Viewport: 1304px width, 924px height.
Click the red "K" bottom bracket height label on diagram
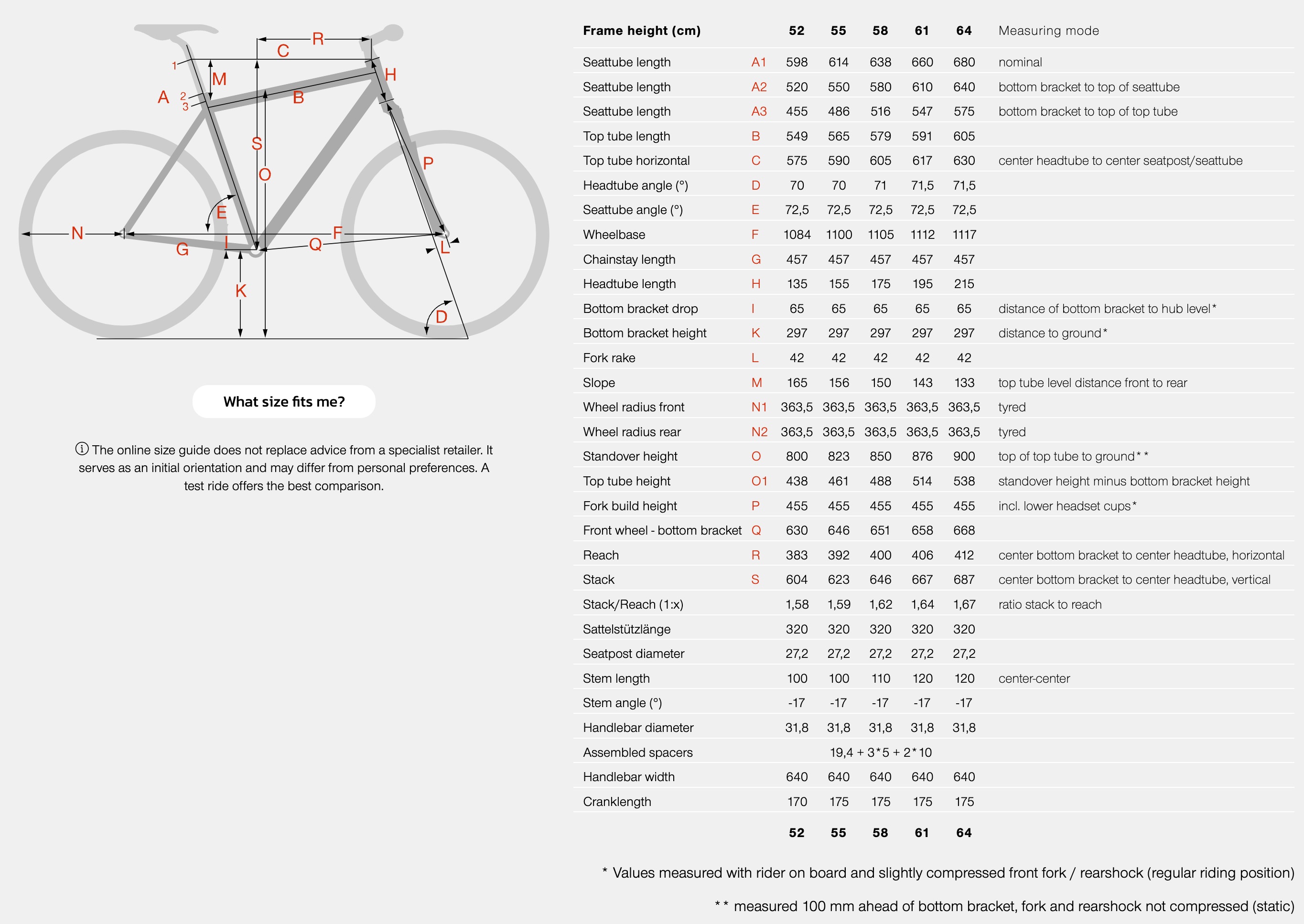point(241,291)
